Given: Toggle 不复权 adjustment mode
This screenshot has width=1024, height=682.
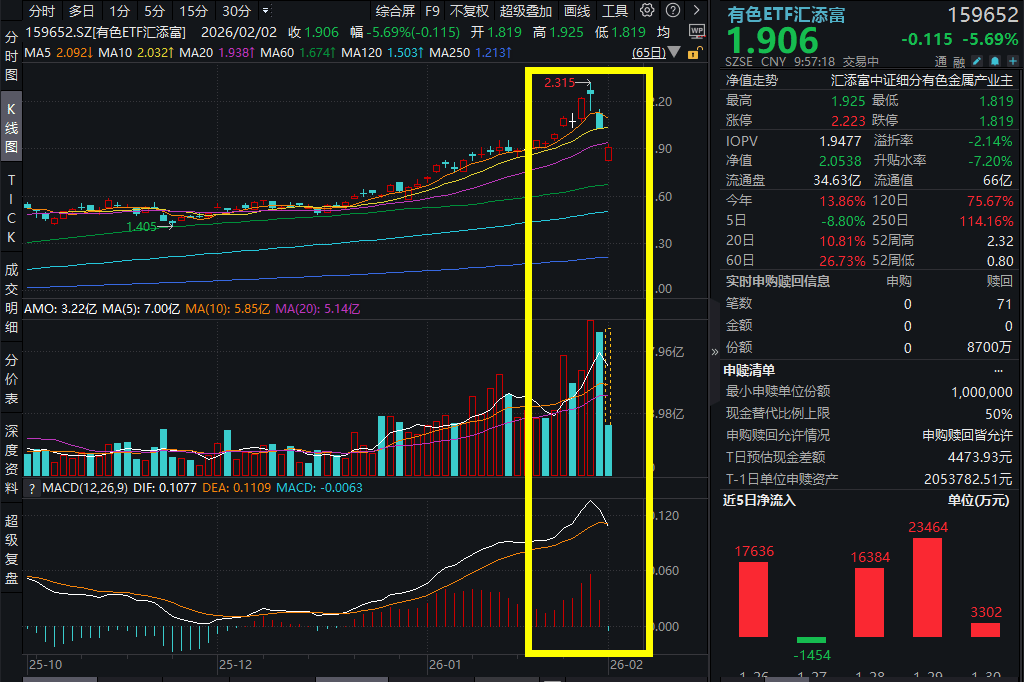Looking at the screenshot, I should (x=469, y=11).
